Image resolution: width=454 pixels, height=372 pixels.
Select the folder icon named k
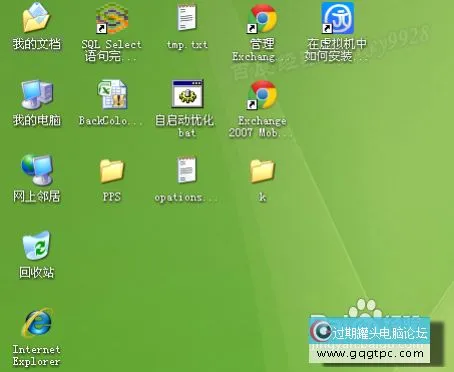[x=262, y=171]
